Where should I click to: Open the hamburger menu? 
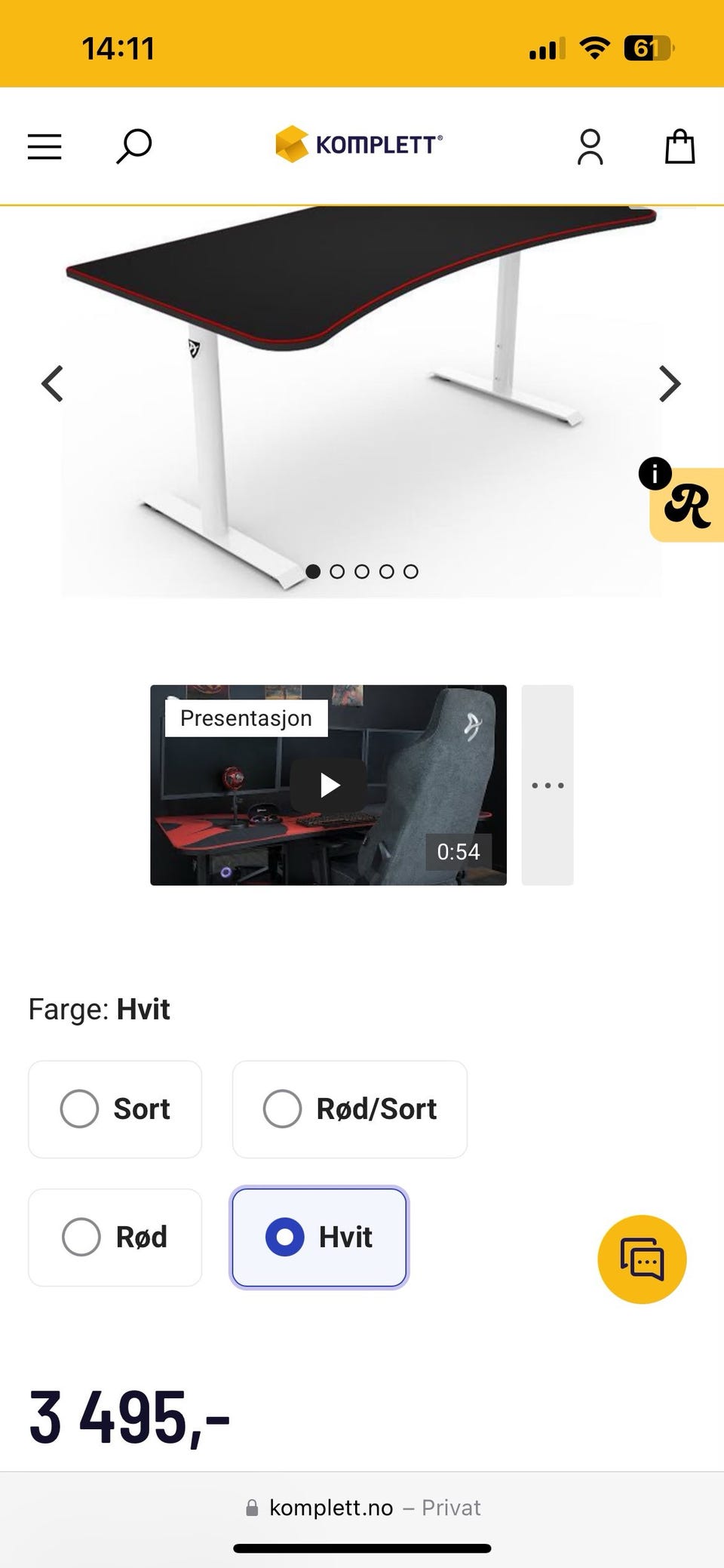44,146
